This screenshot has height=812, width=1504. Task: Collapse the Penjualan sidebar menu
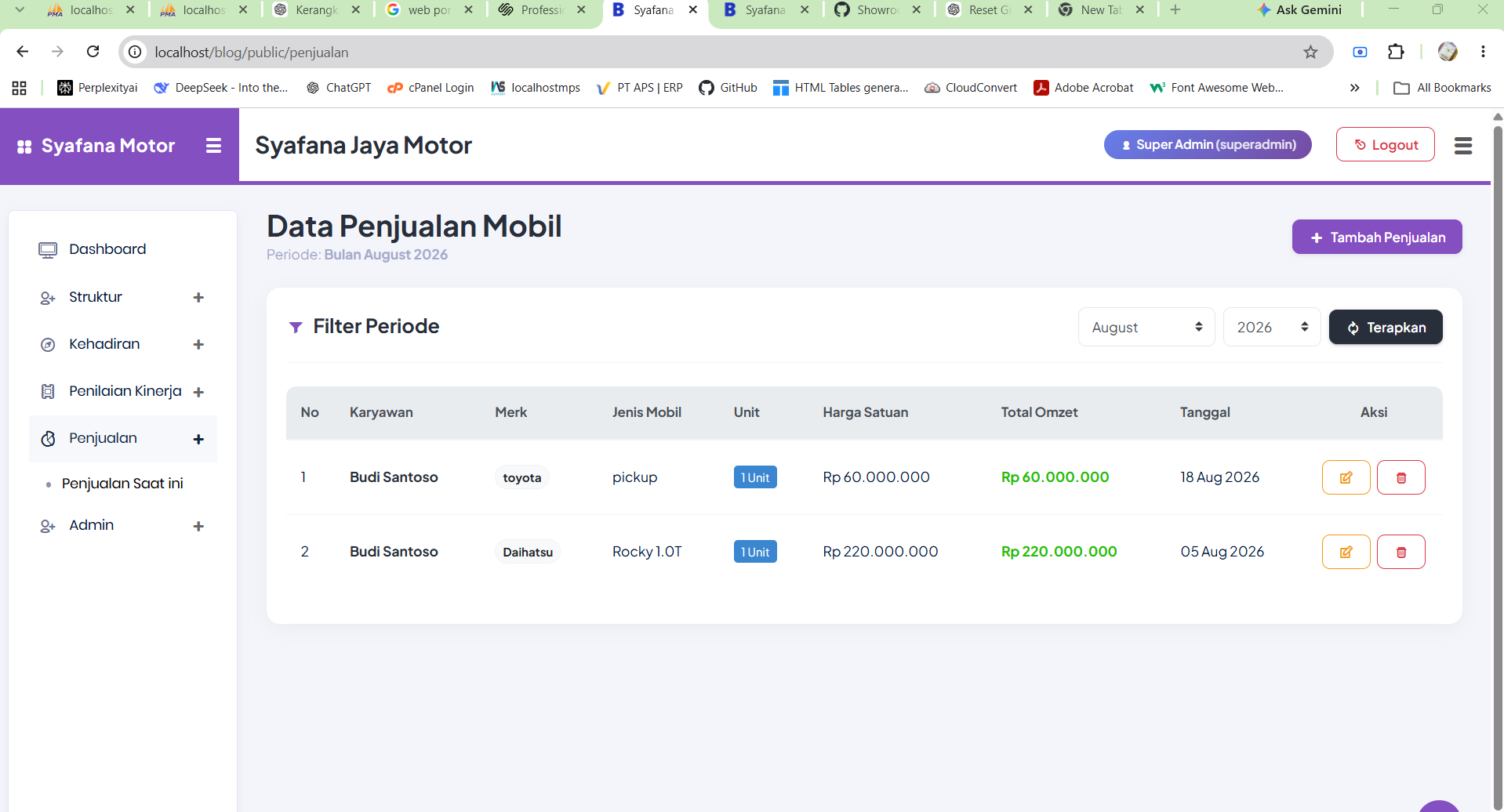coord(122,439)
